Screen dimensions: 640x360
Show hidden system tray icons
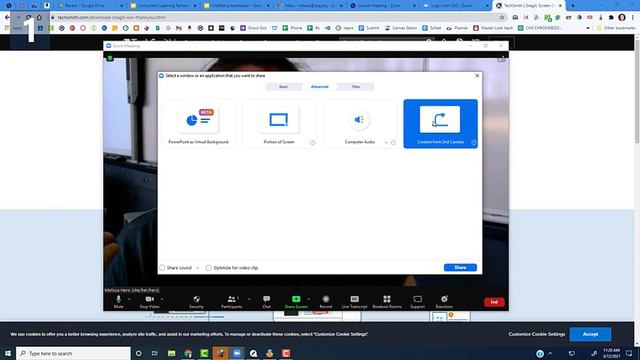[550, 353]
